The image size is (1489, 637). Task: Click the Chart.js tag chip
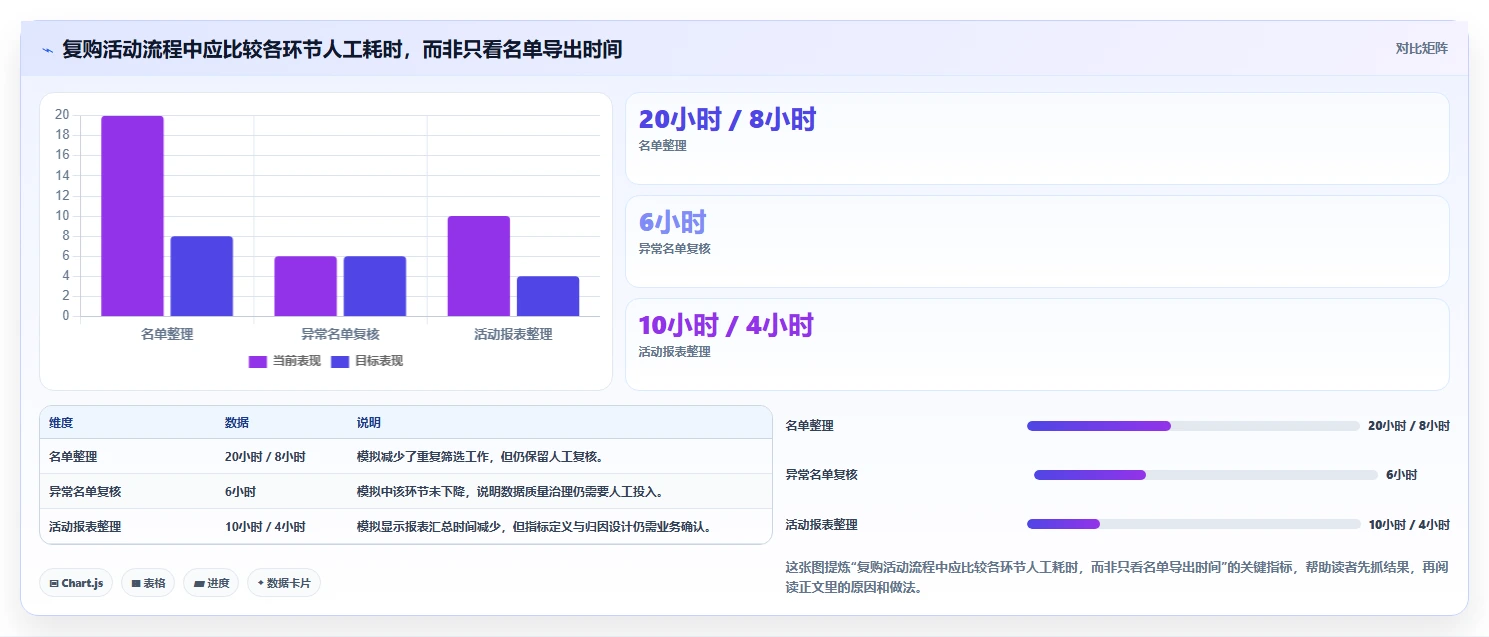tap(76, 583)
